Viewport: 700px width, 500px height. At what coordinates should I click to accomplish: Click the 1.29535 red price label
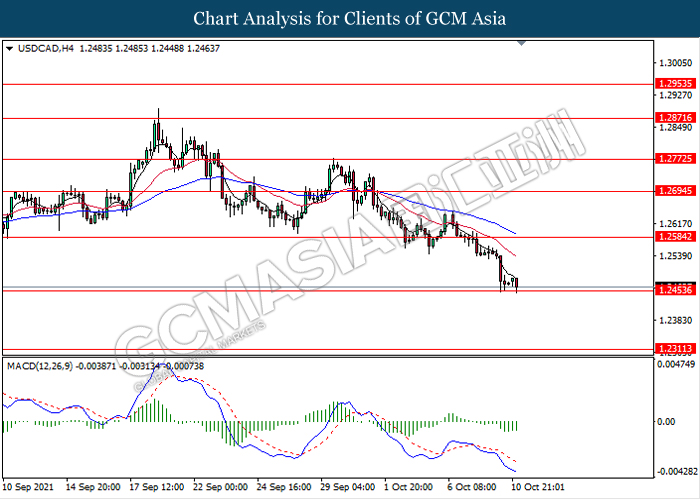[676, 83]
